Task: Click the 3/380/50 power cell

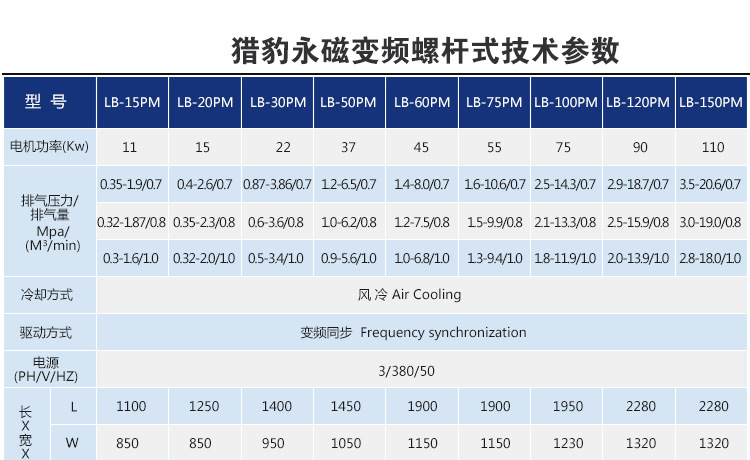Action: (x=422, y=369)
